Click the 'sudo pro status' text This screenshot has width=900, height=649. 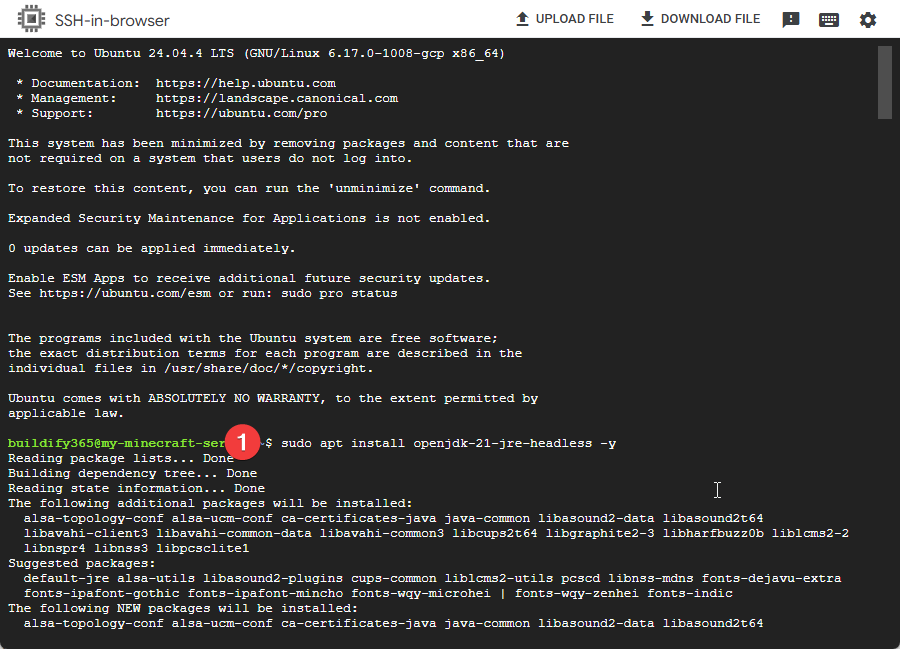[339, 293]
